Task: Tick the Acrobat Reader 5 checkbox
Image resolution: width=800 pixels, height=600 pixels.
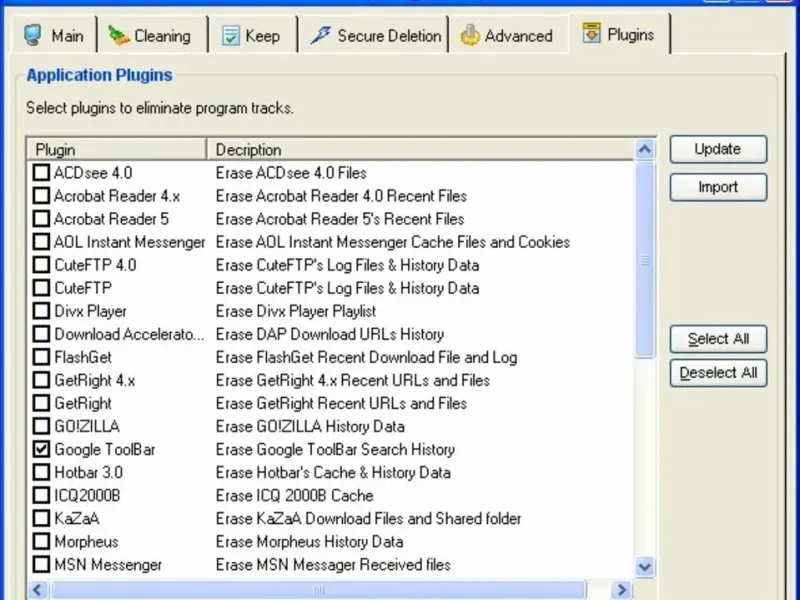Action: pos(41,218)
